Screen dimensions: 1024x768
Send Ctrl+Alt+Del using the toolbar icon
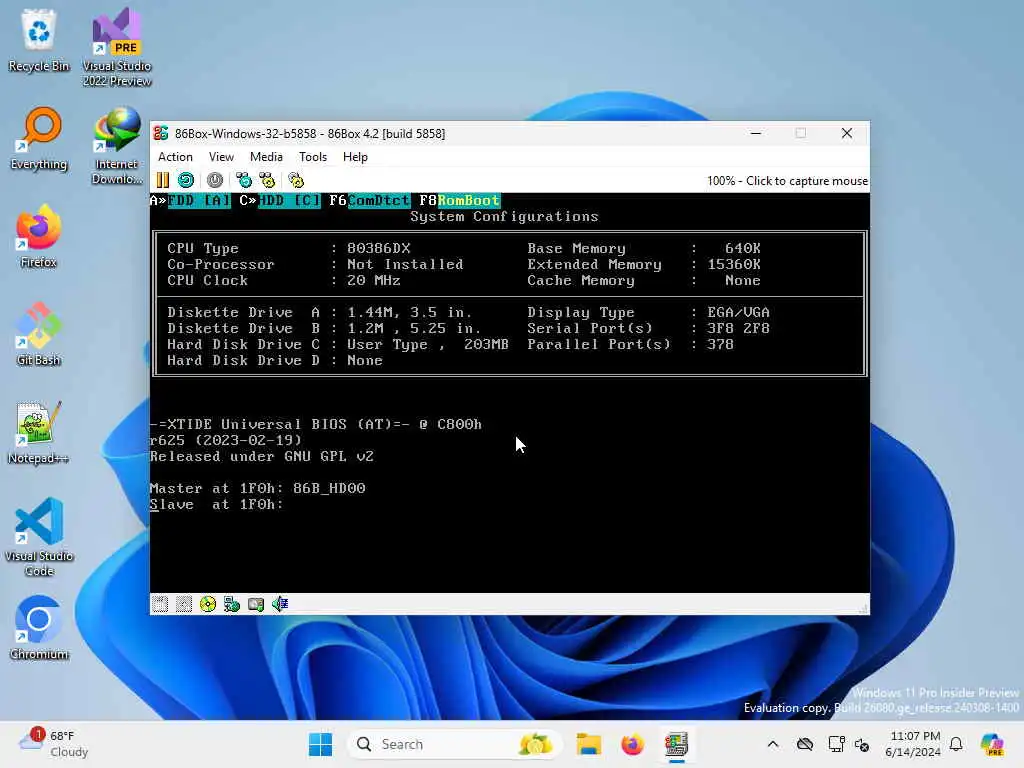click(x=244, y=180)
